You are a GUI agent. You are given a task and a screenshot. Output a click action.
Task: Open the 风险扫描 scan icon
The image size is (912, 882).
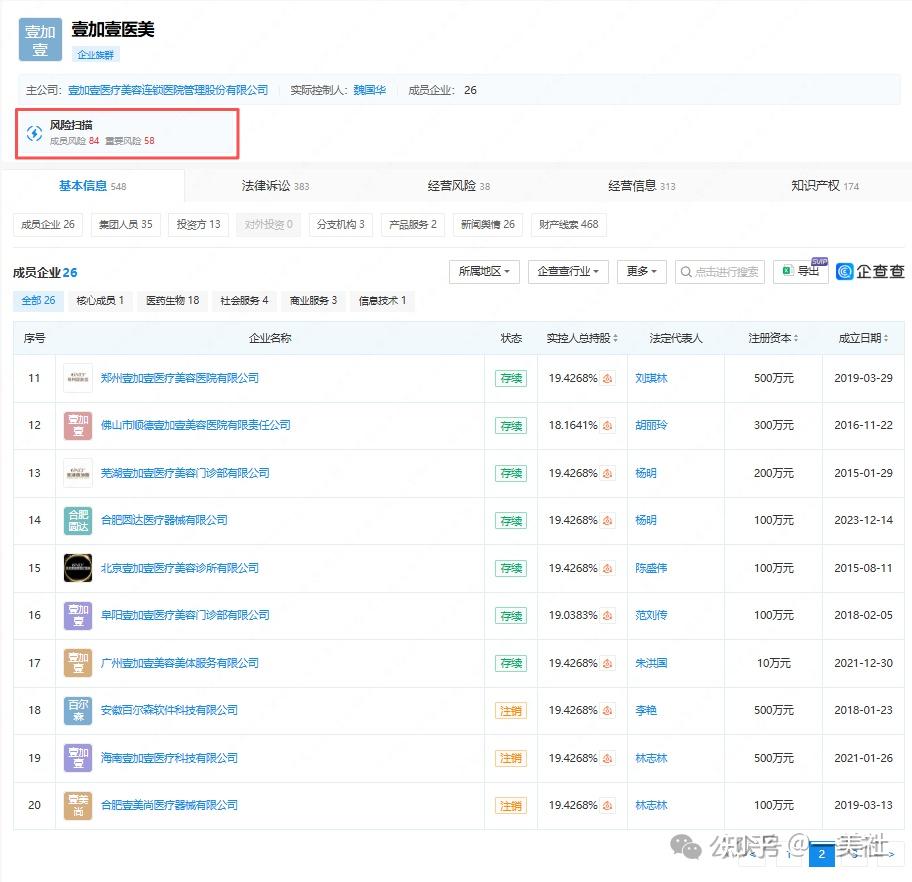(x=34, y=133)
